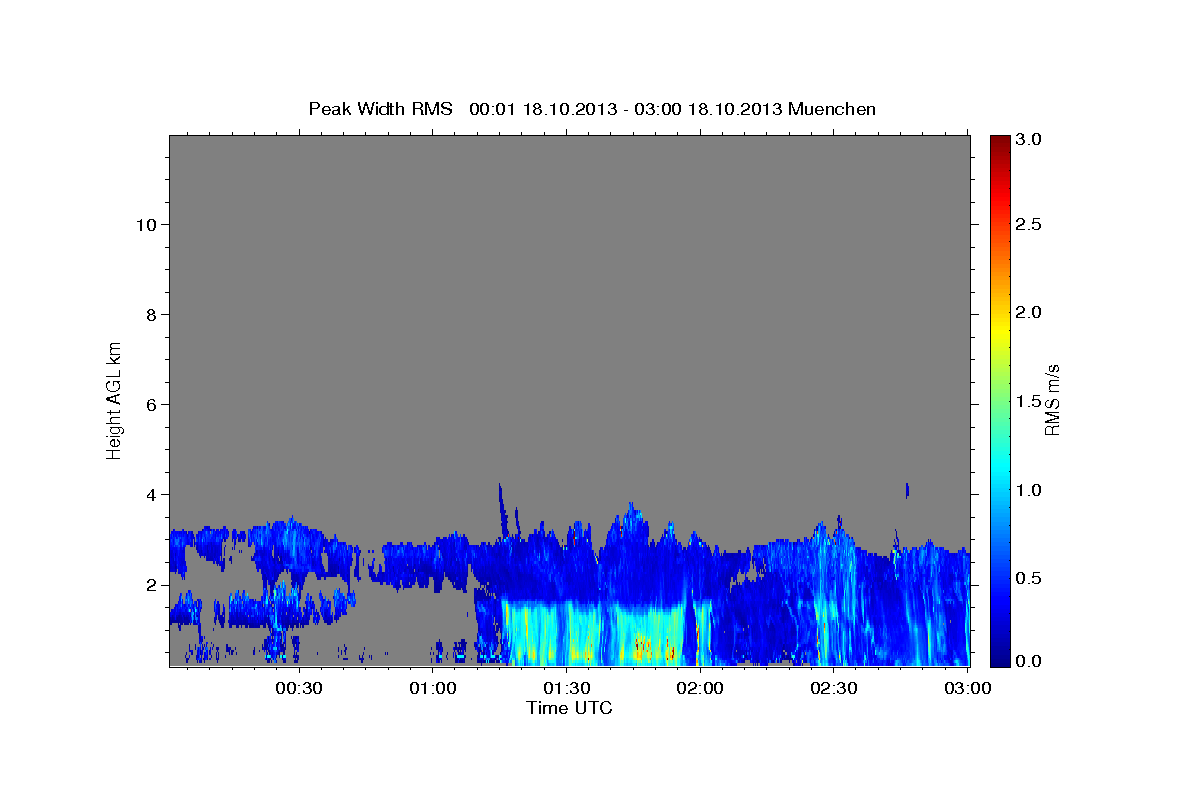The width and height of the screenshot is (1200, 800).
Task: Click the colorbar value 0.0
Action: coord(1030,661)
